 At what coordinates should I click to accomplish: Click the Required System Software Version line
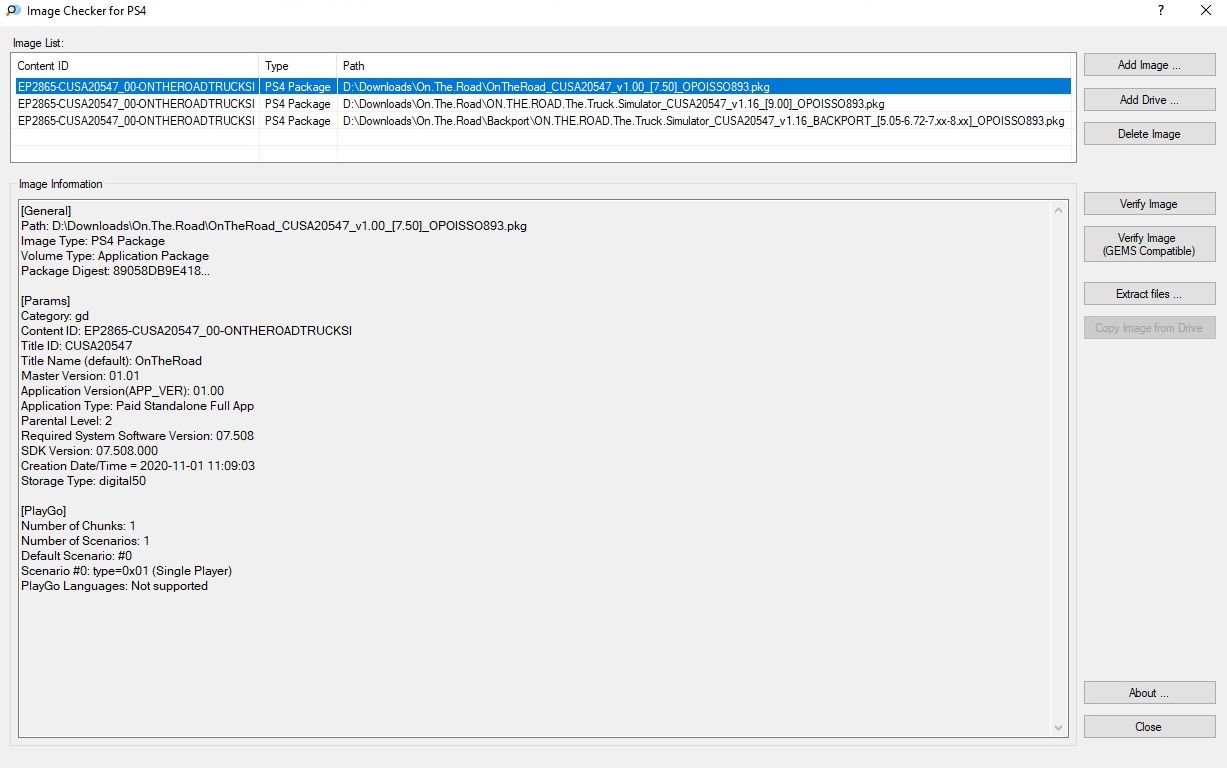pyautogui.click(x=137, y=436)
